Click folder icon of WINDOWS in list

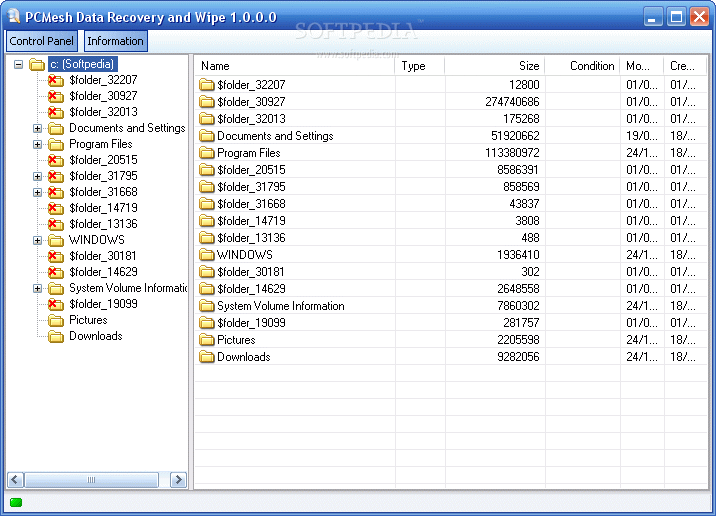(207, 255)
